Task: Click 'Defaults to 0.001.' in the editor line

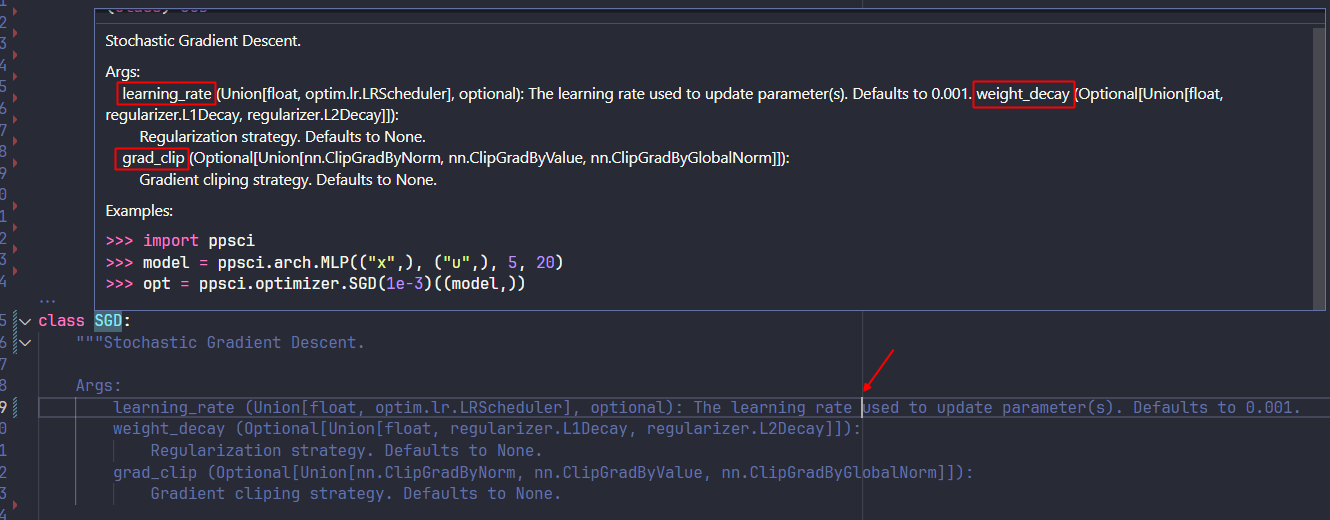Action: (x=1217, y=407)
